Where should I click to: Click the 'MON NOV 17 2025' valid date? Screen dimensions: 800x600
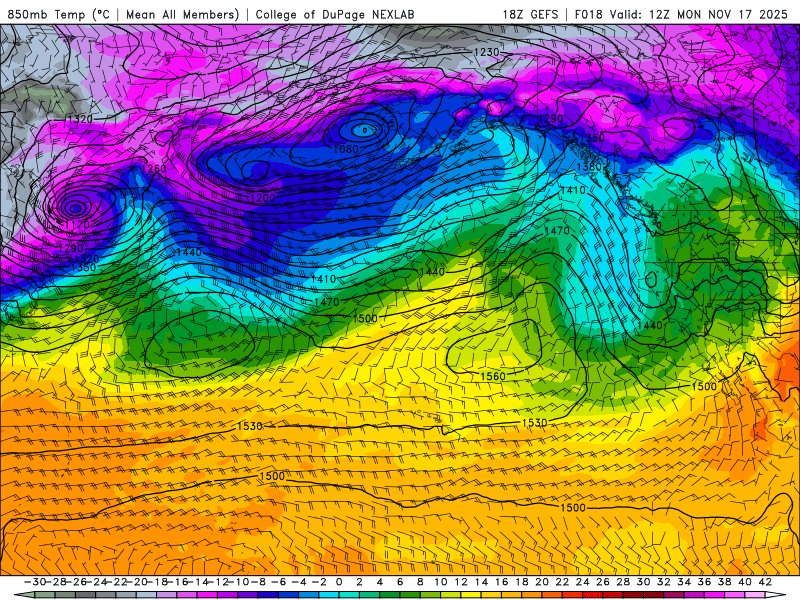(732, 14)
